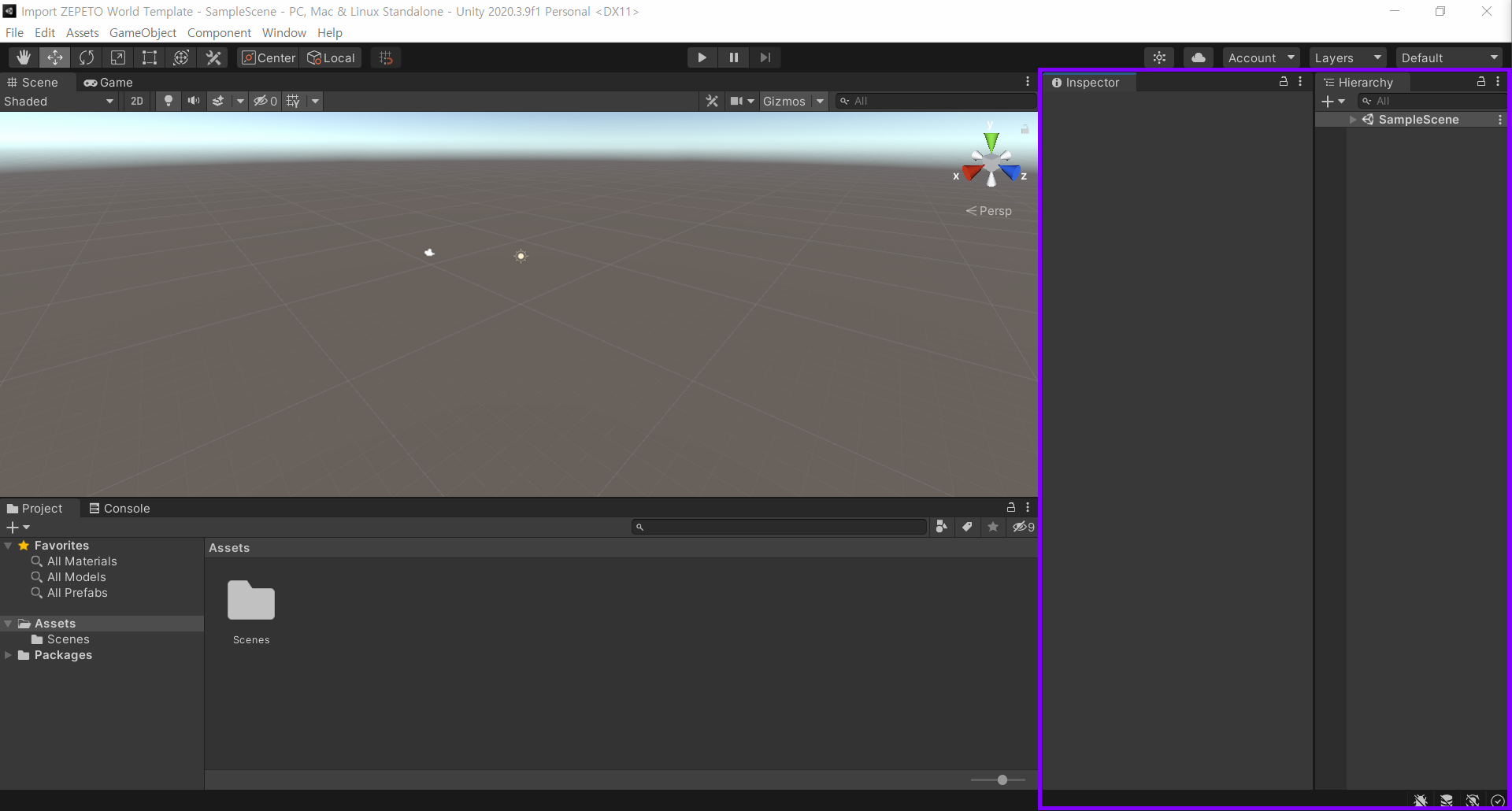Open grid settings dropdown arrow
The height and width of the screenshot is (811, 1512).
[315, 101]
